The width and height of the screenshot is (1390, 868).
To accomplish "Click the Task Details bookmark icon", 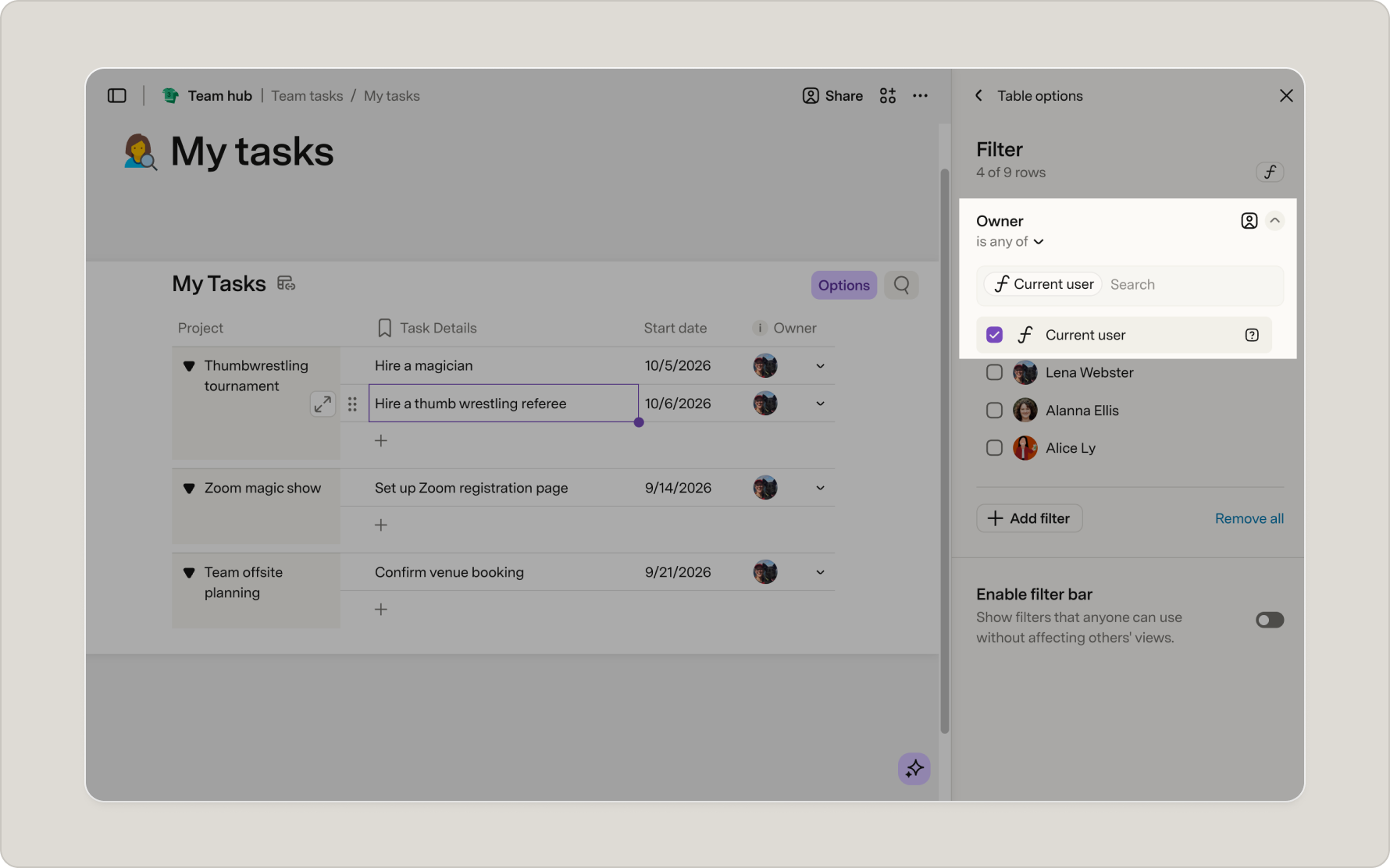I will [x=384, y=328].
